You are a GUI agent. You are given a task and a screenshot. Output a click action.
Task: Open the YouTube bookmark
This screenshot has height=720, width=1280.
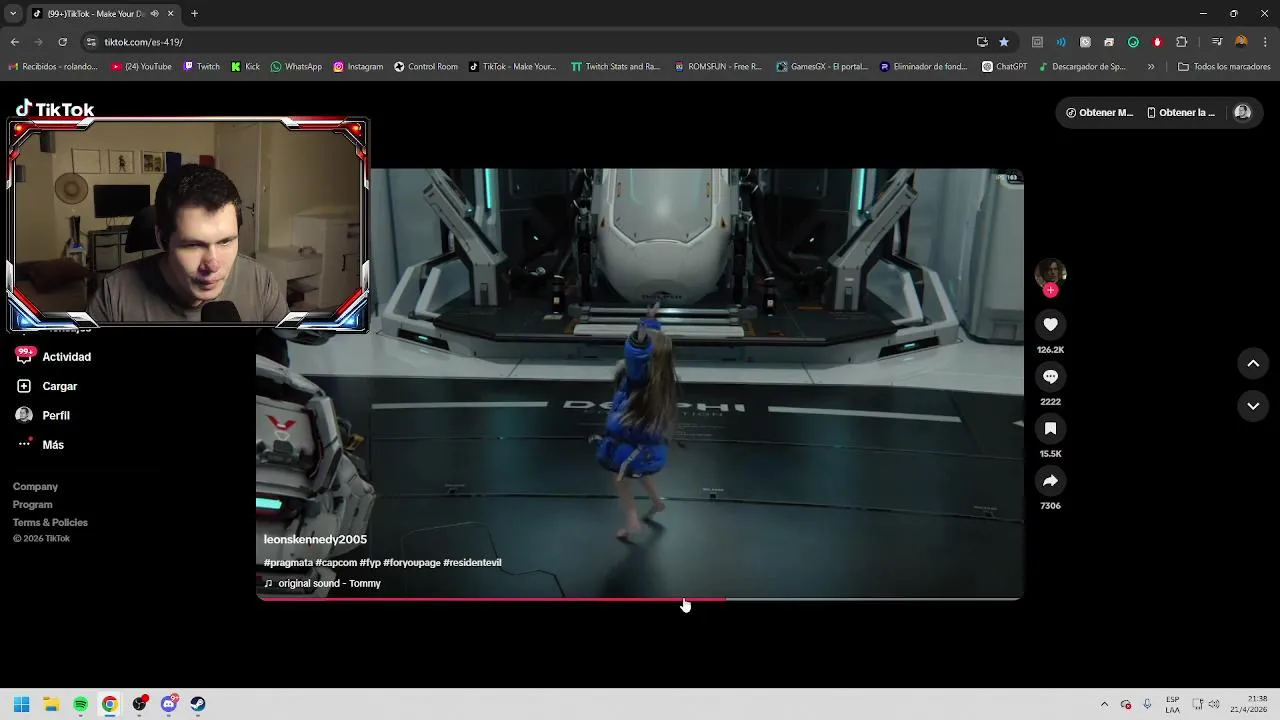(141, 67)
